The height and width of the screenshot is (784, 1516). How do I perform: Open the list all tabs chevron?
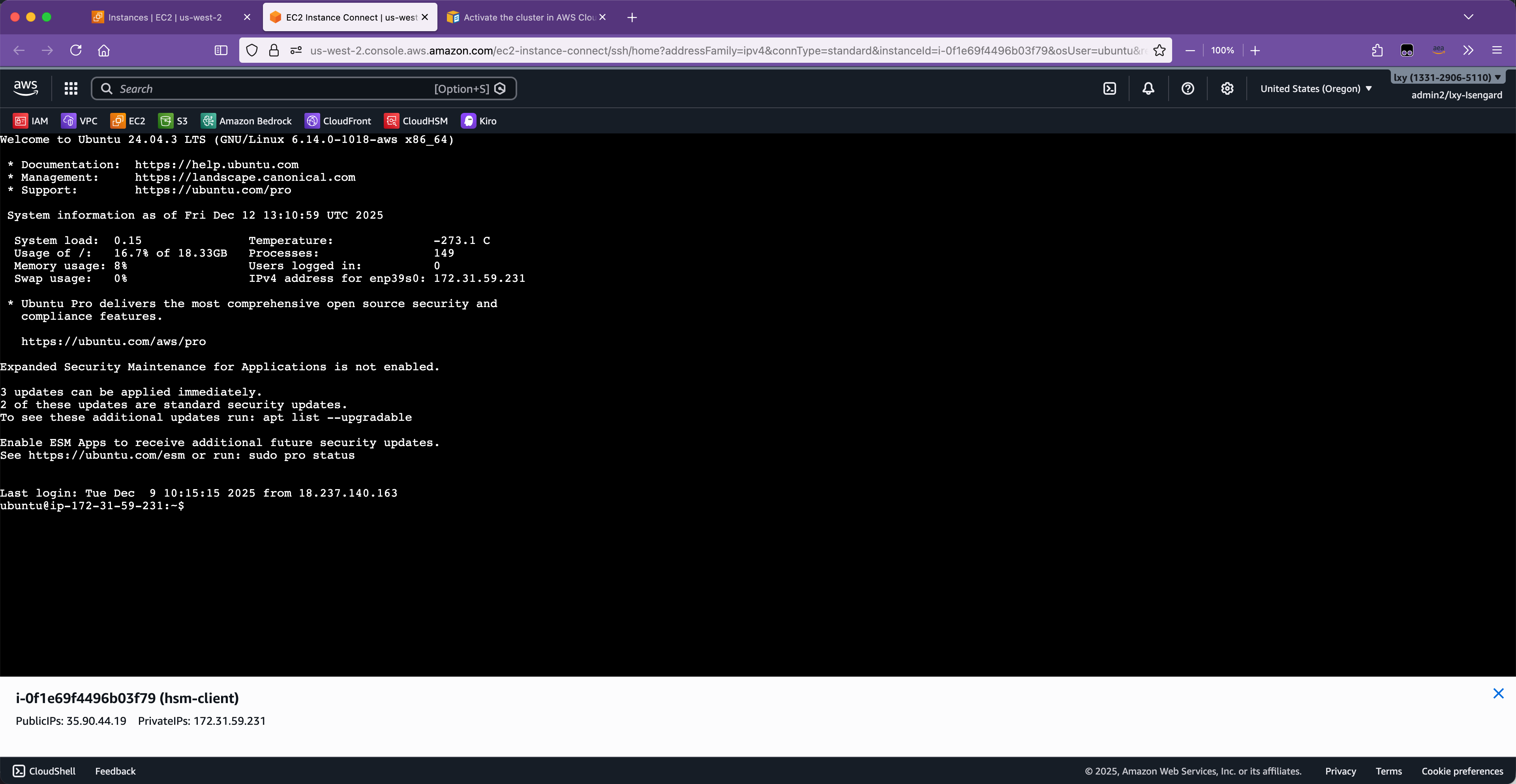point(1468,17)
